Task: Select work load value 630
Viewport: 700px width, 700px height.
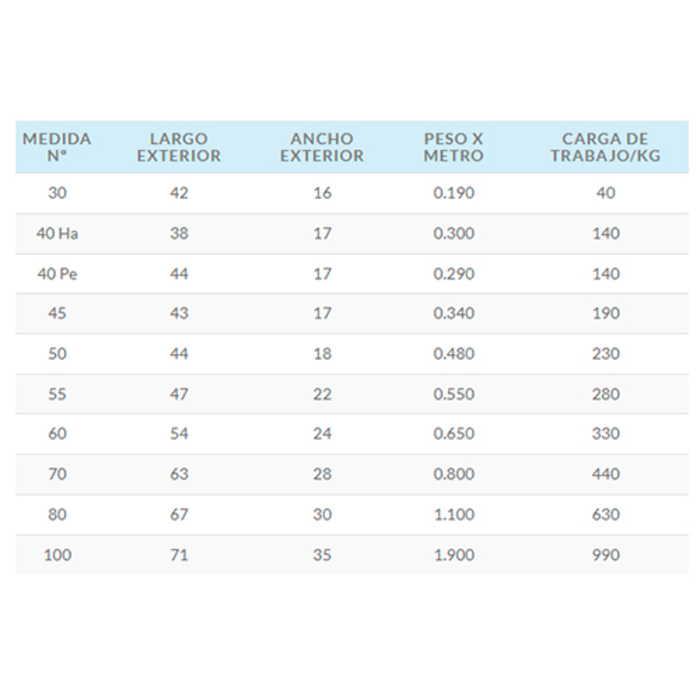Action: click(x=606, y=514)
